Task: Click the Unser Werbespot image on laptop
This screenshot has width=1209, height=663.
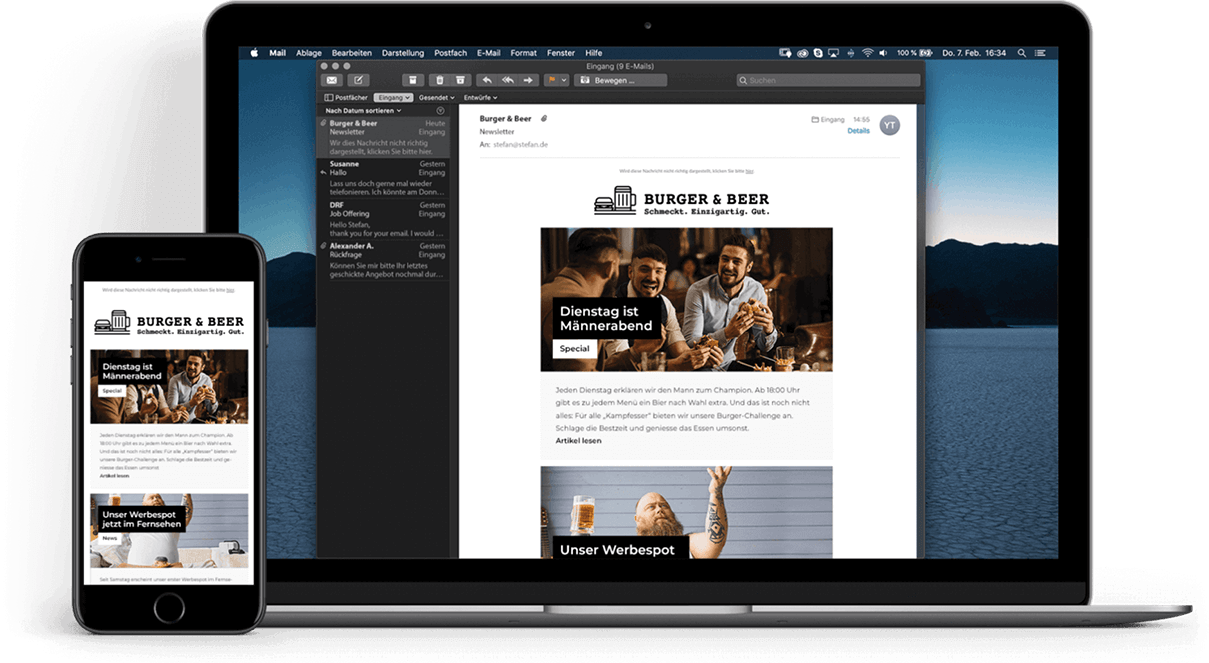Action: pyautogui.click(x=686, y=512)
